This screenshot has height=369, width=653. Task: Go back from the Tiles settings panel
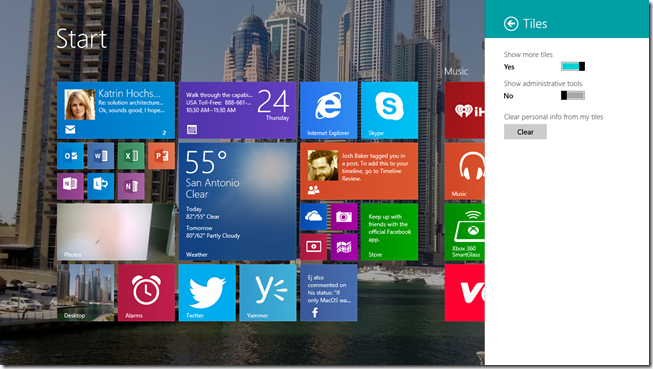click(x=511, y=24)
